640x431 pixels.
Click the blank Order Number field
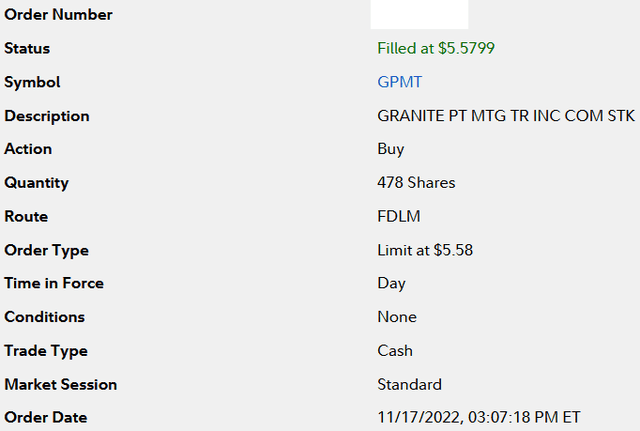419,15
